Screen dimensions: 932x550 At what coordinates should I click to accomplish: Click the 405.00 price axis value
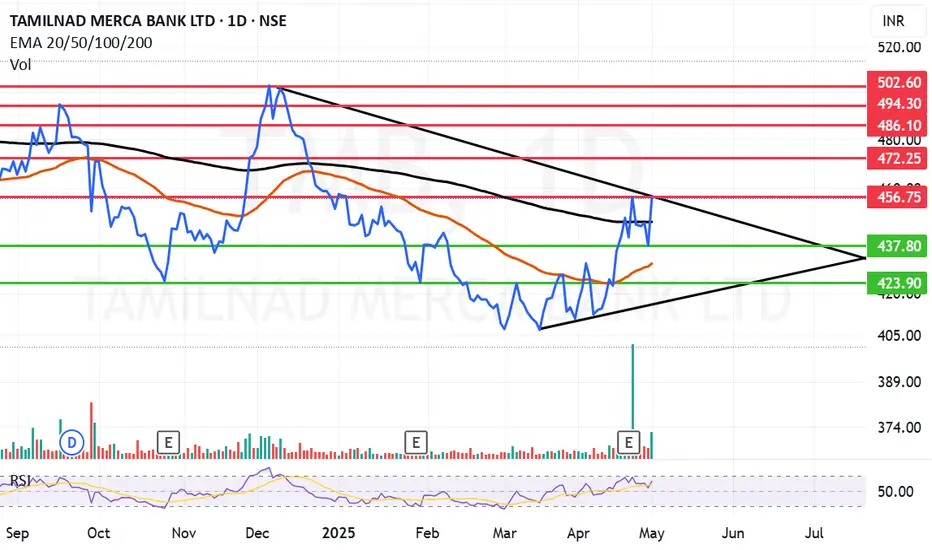pos(899,335)
